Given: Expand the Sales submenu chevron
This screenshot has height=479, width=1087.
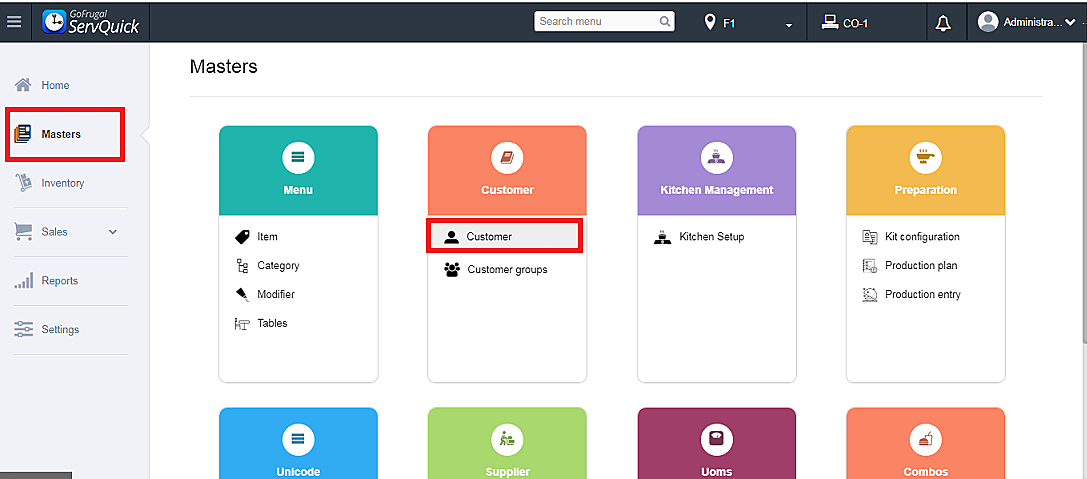Looking at the screenshot, I should [113, 232].
